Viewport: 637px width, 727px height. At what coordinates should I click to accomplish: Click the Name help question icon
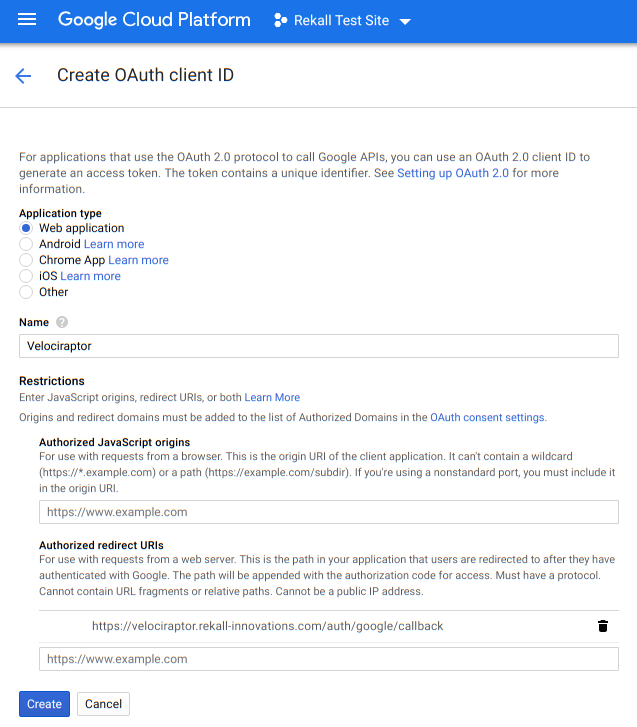(x=62, y=322)
